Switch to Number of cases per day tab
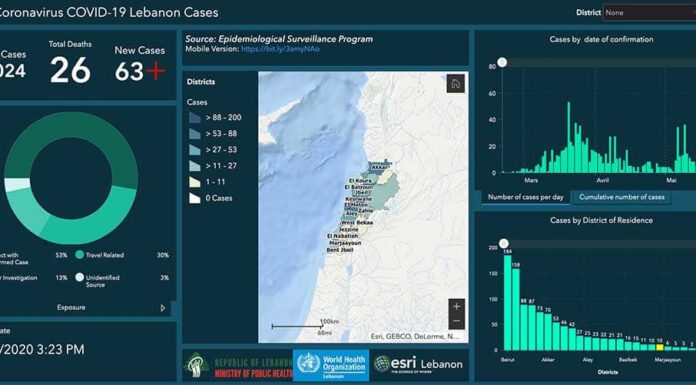The image size is (696, 385). [x=526, y=197]
